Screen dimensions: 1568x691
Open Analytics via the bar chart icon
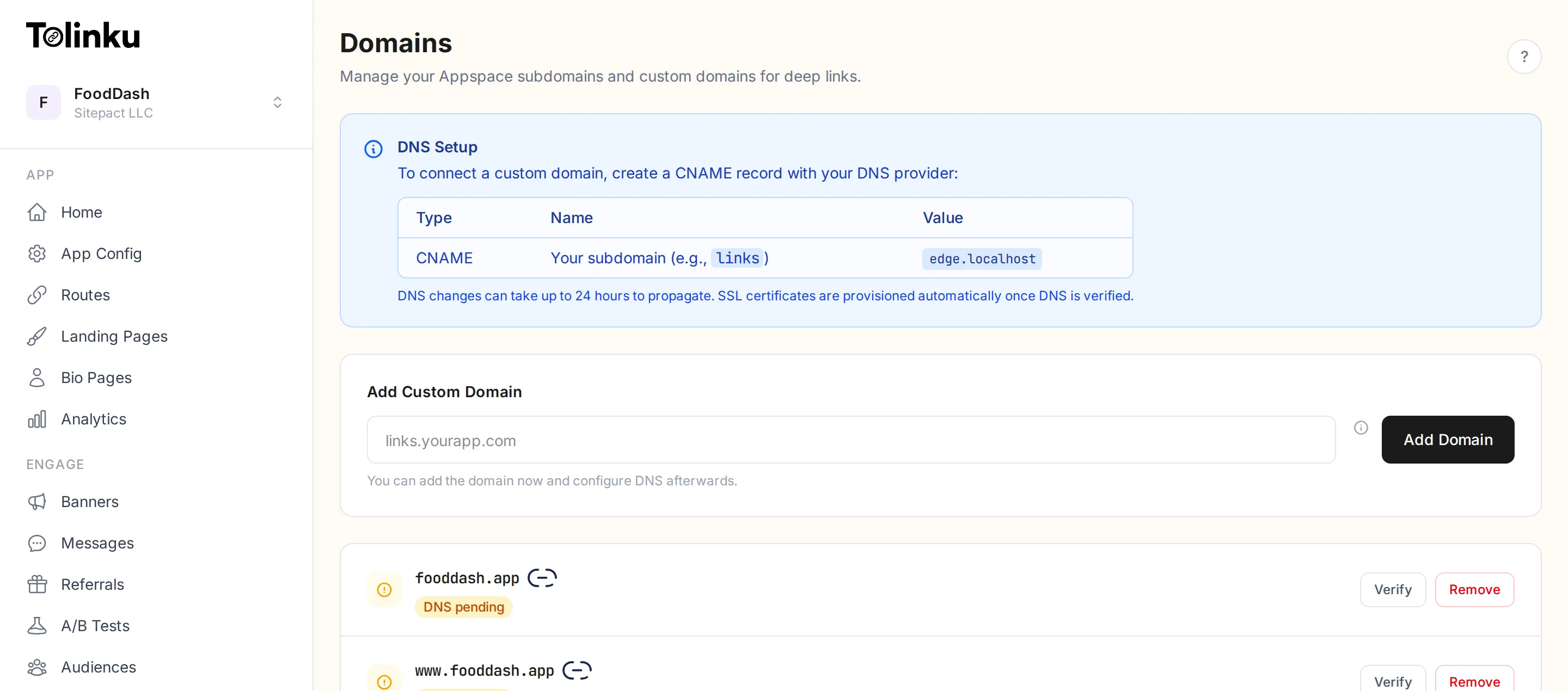click(x=37, y=419)
